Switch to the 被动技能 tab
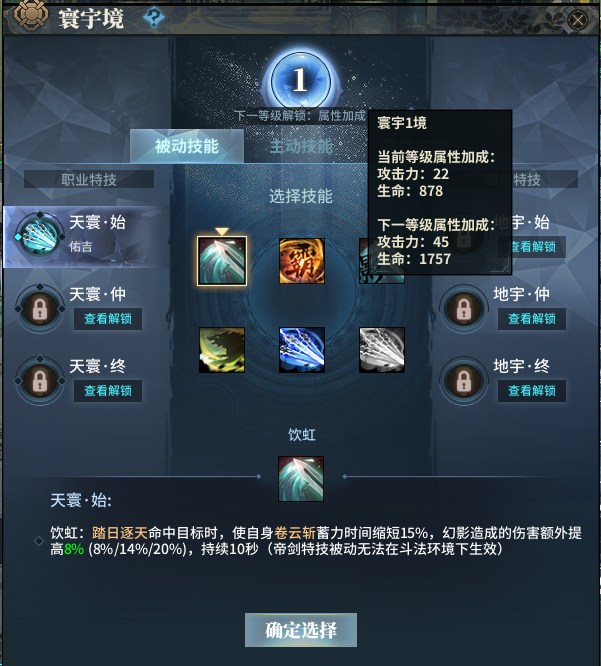This screenshot has height=666, width=601. pos(187,146)
